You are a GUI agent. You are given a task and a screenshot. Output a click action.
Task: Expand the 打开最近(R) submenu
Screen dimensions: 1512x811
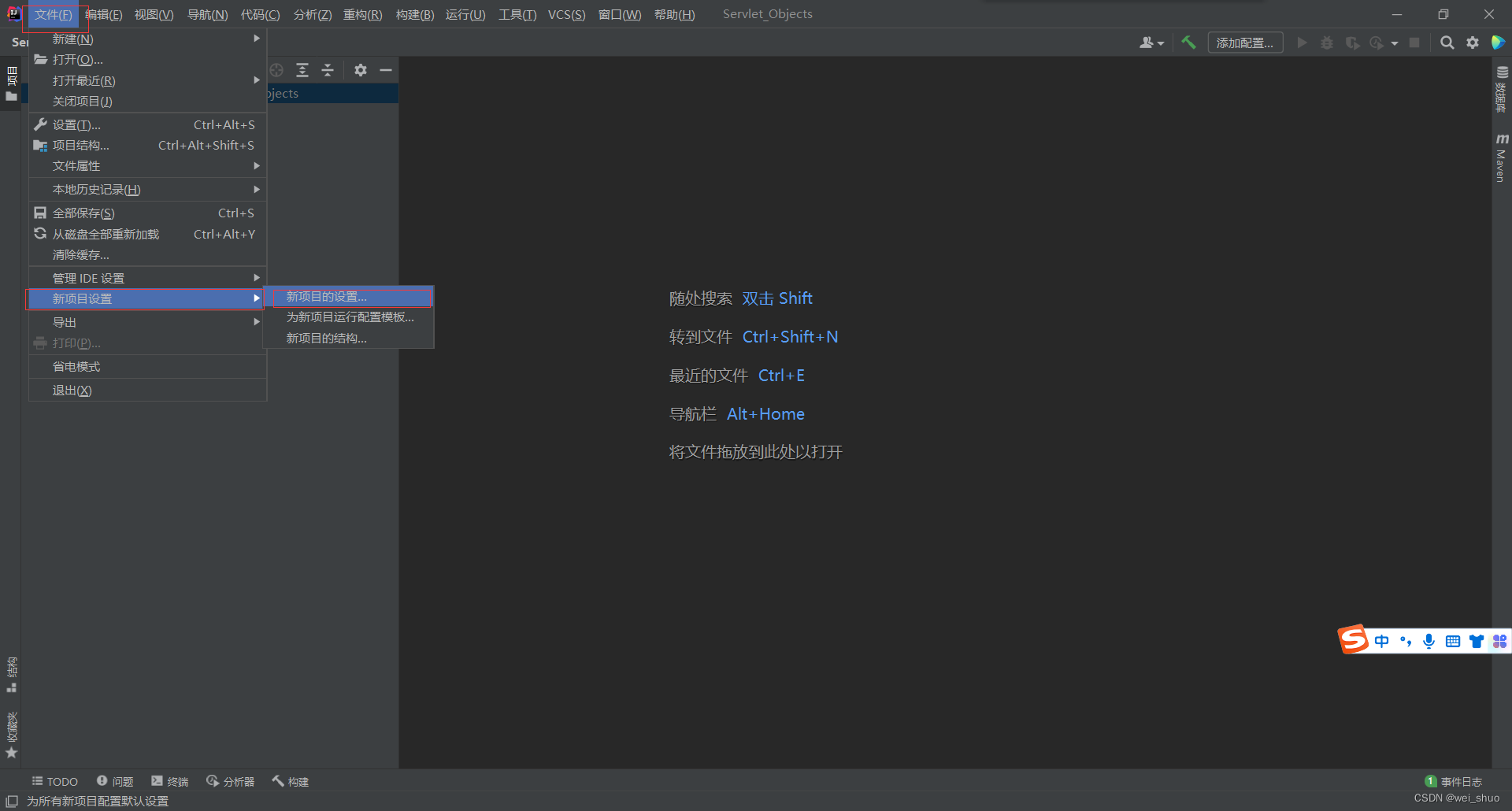pos(147,80)
